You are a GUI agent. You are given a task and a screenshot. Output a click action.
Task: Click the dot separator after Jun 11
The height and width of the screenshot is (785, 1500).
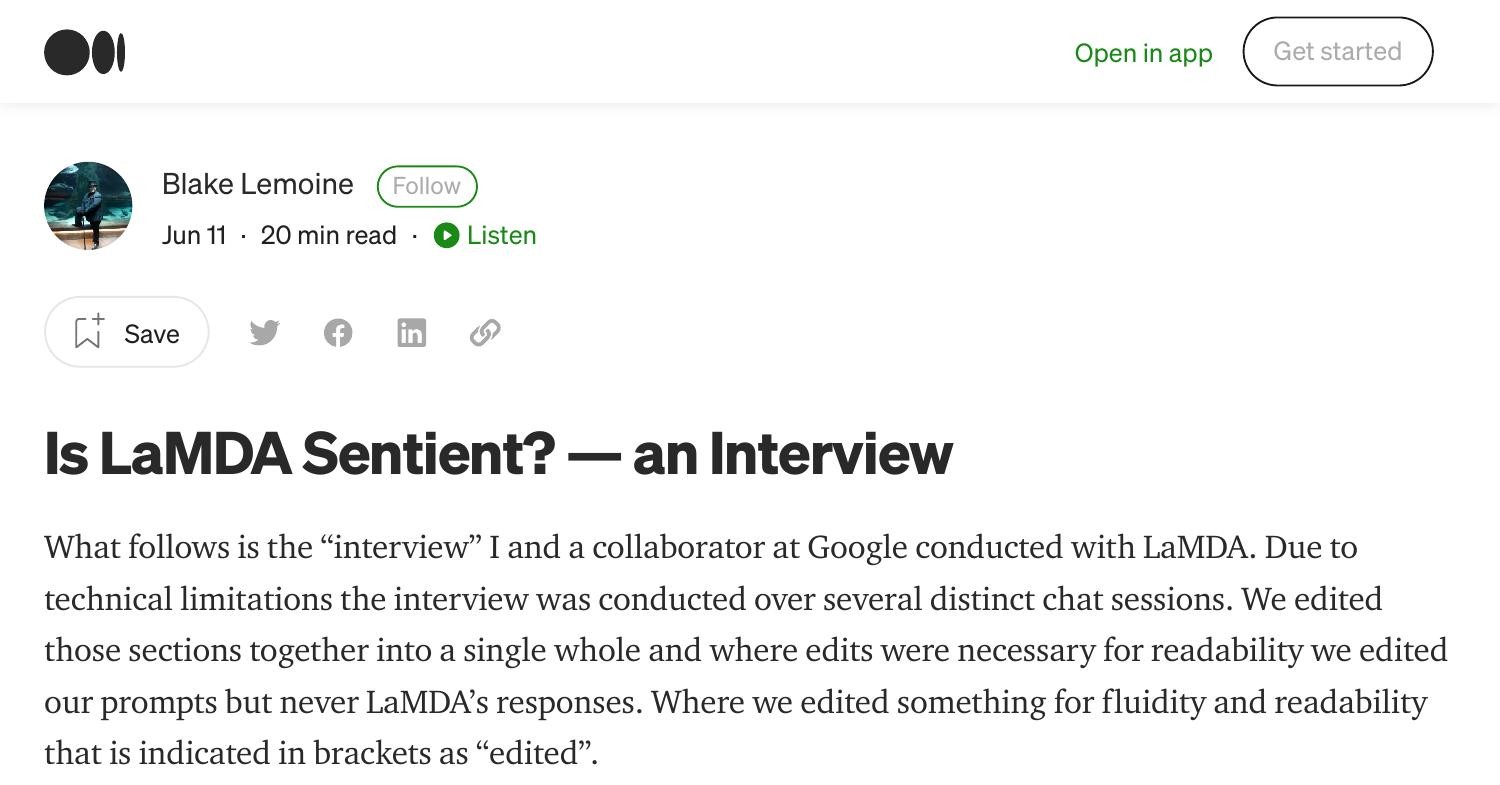243,235
